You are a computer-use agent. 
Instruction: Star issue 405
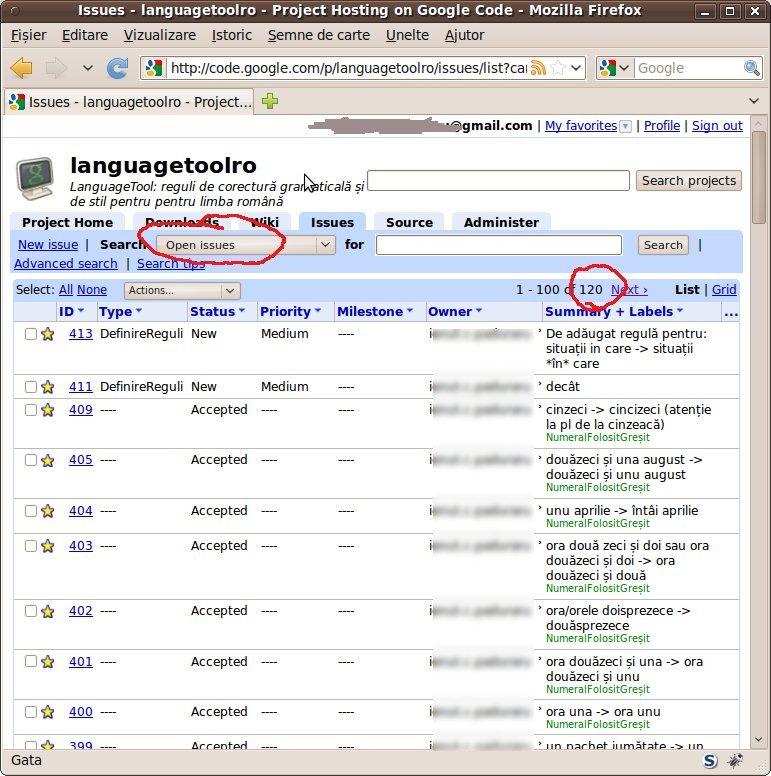pyautogui.click(x=48, y=460)
